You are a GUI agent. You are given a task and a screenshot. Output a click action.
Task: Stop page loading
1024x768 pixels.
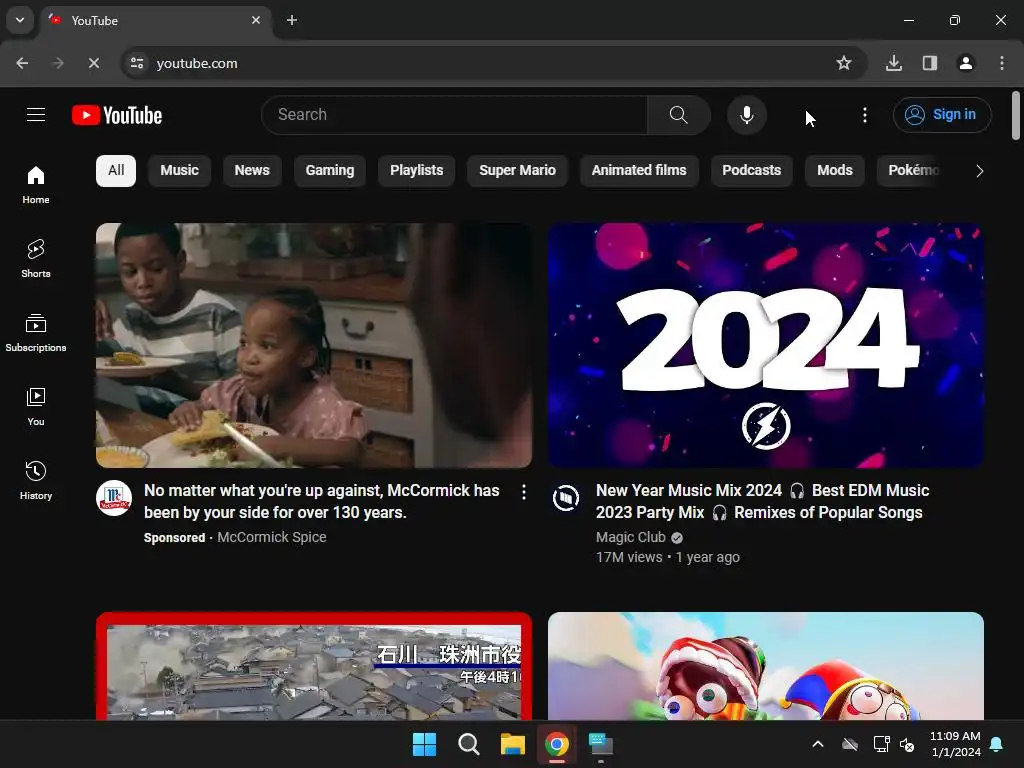[93, 63]
